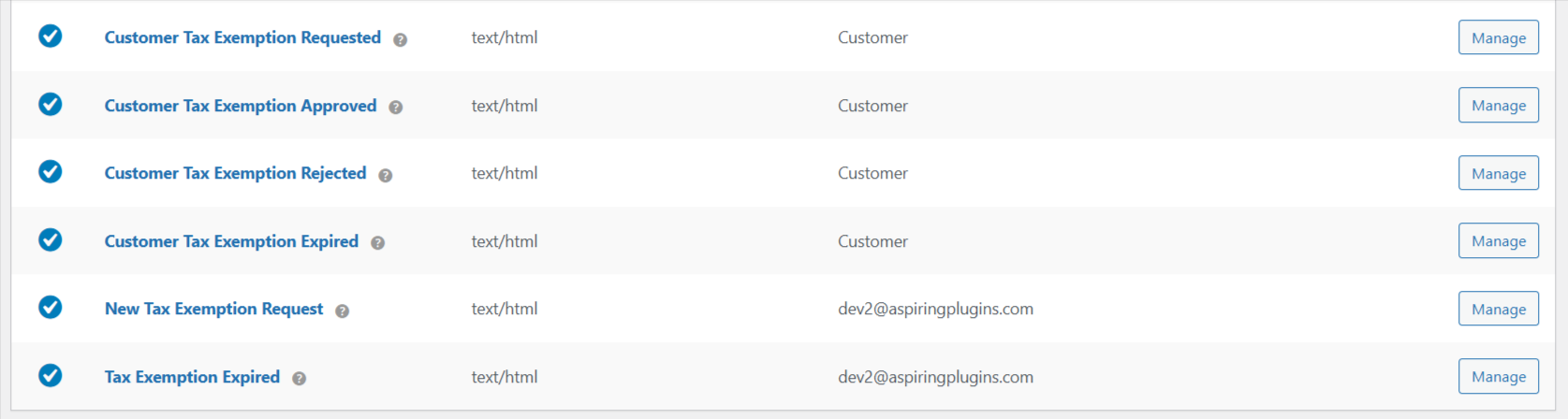Click help icon beside Customer Tax Exemption Rejected

[x=385, y=175]
